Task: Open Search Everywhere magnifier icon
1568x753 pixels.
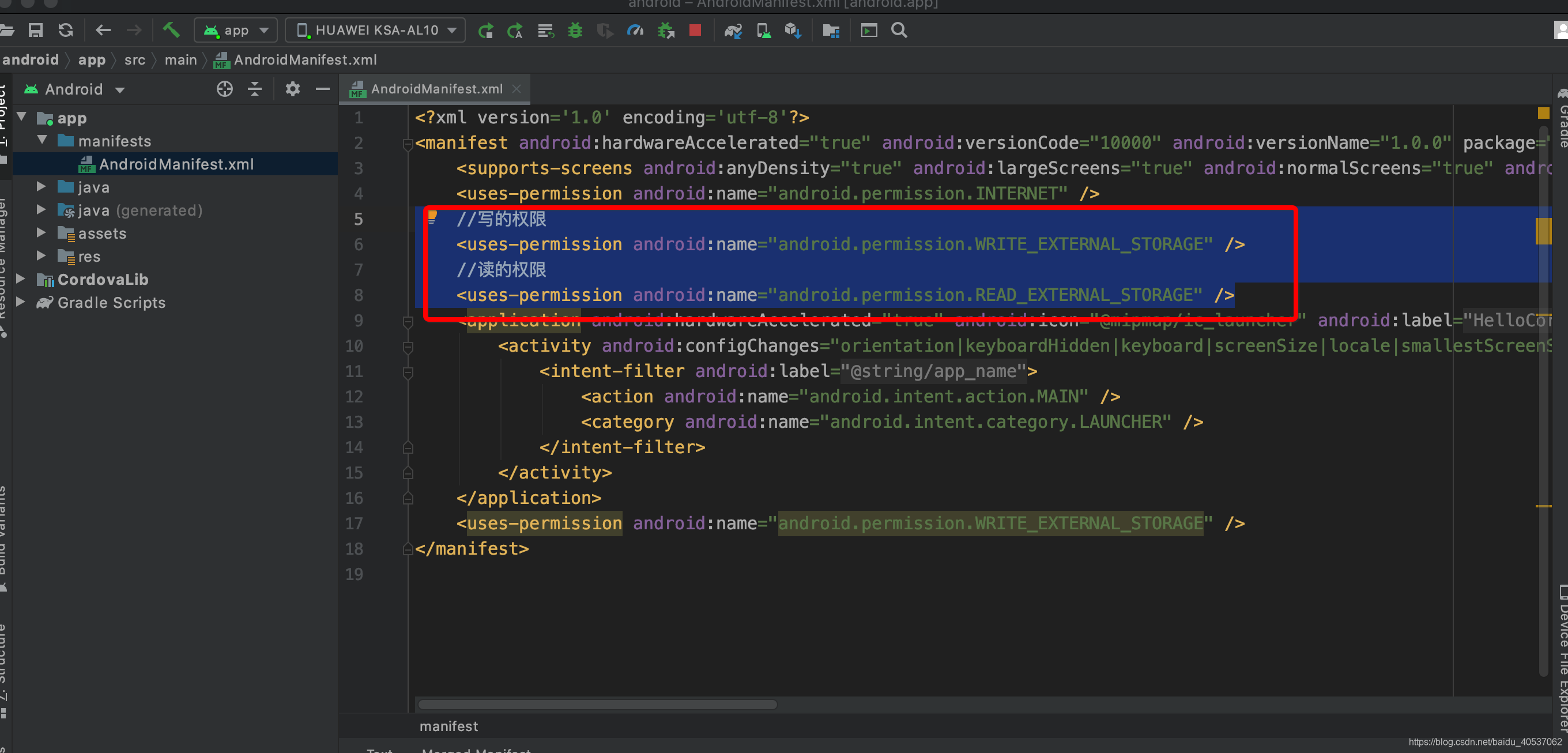Action: [899, 30]
